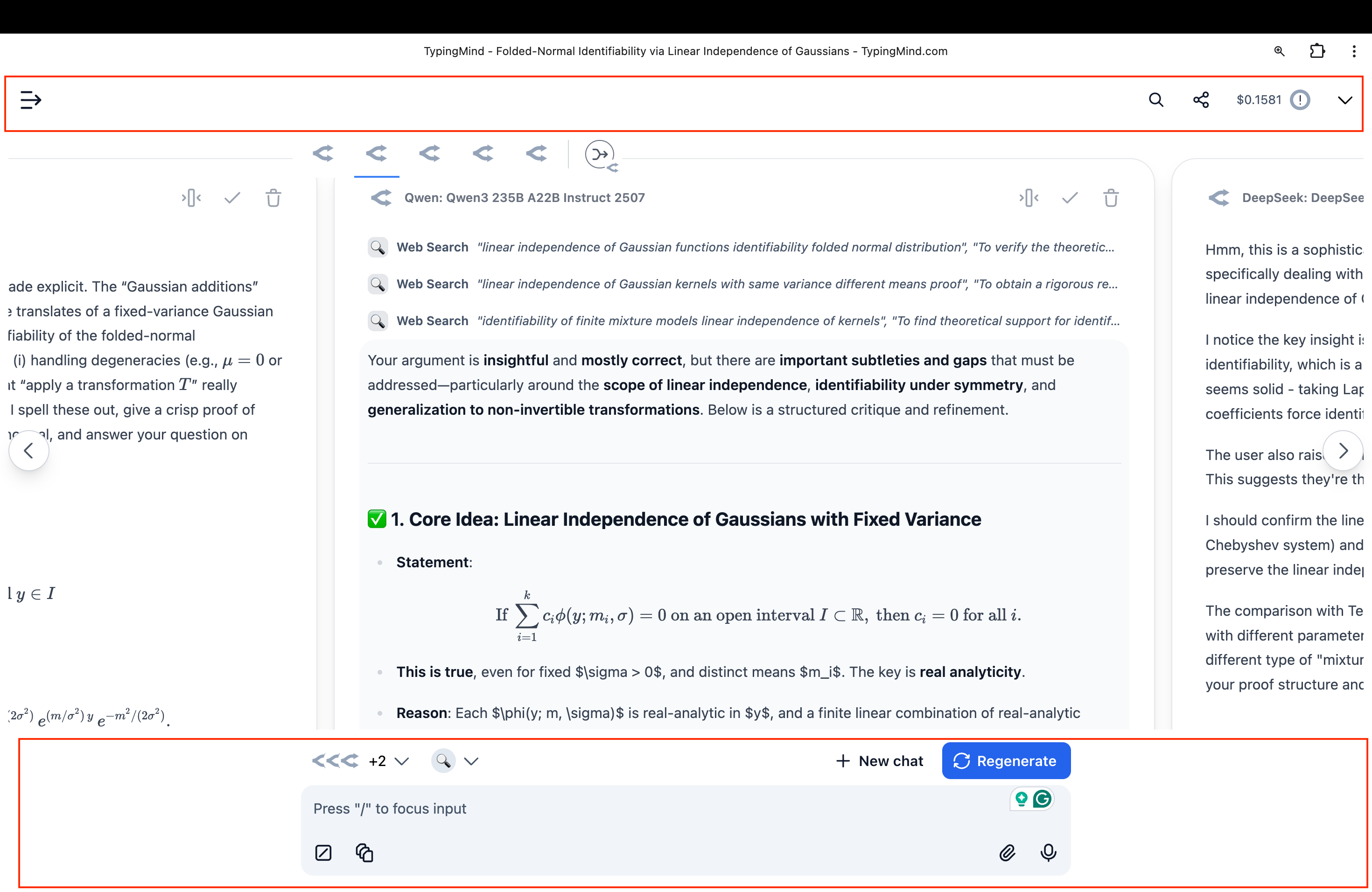Tick the checkmark in the left response panel

coord(232,198)
